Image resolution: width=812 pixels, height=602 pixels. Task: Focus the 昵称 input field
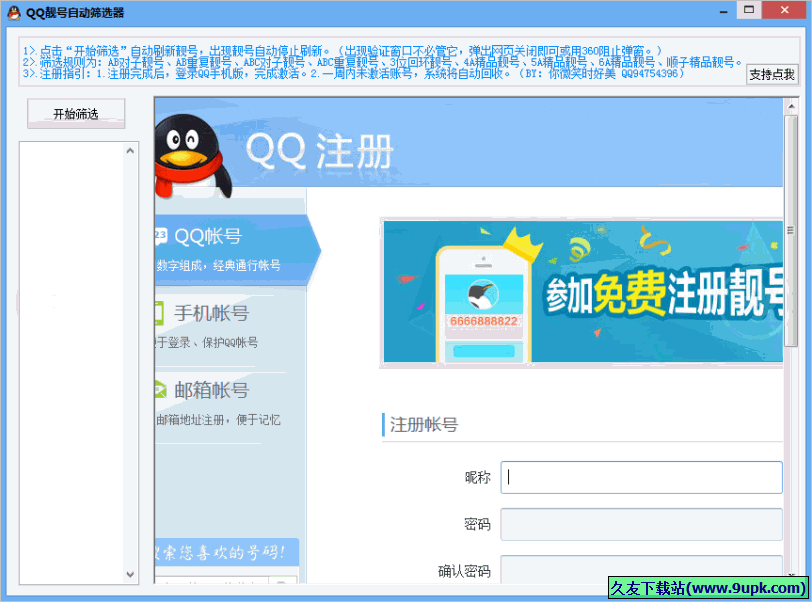[641, 477]
